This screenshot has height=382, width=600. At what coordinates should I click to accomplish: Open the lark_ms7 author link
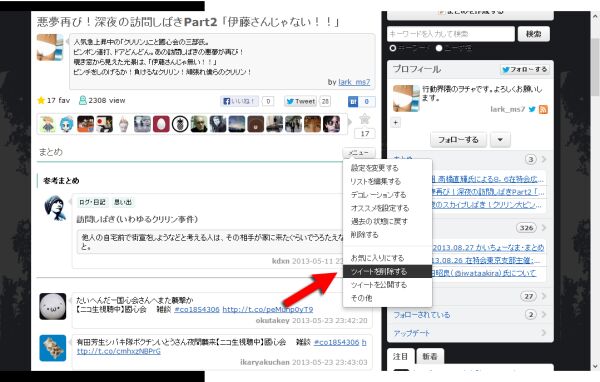354,82
